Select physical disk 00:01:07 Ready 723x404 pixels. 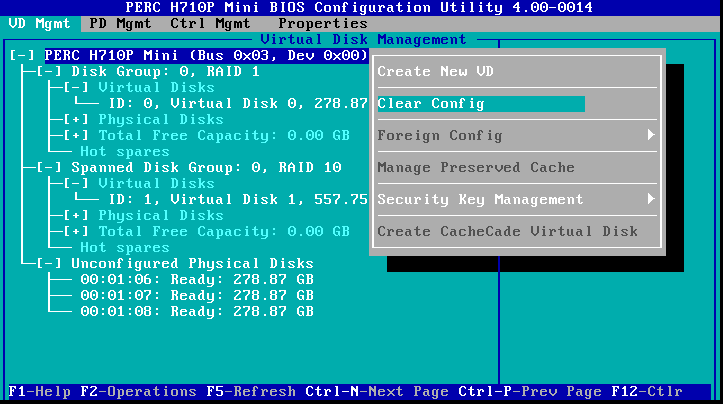pyautogui.click(x=197, y=296)
